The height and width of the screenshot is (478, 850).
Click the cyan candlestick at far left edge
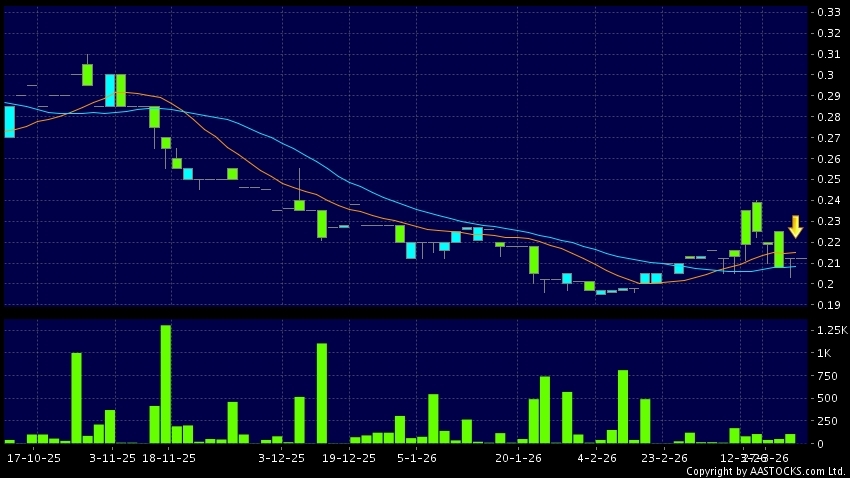[x=9, y=121]
